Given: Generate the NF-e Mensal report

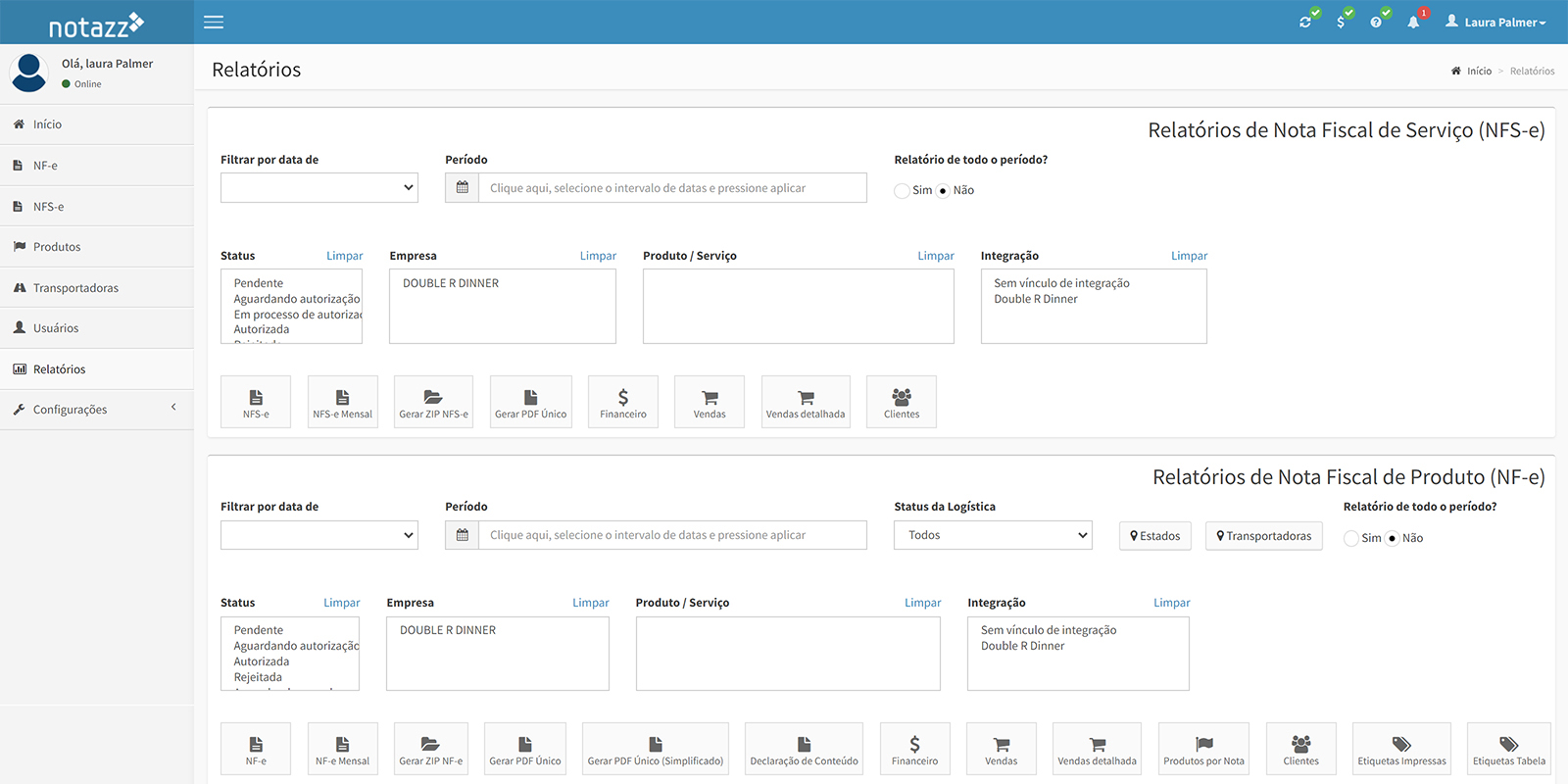Looking at the screenshot, I should coord(343,749).
